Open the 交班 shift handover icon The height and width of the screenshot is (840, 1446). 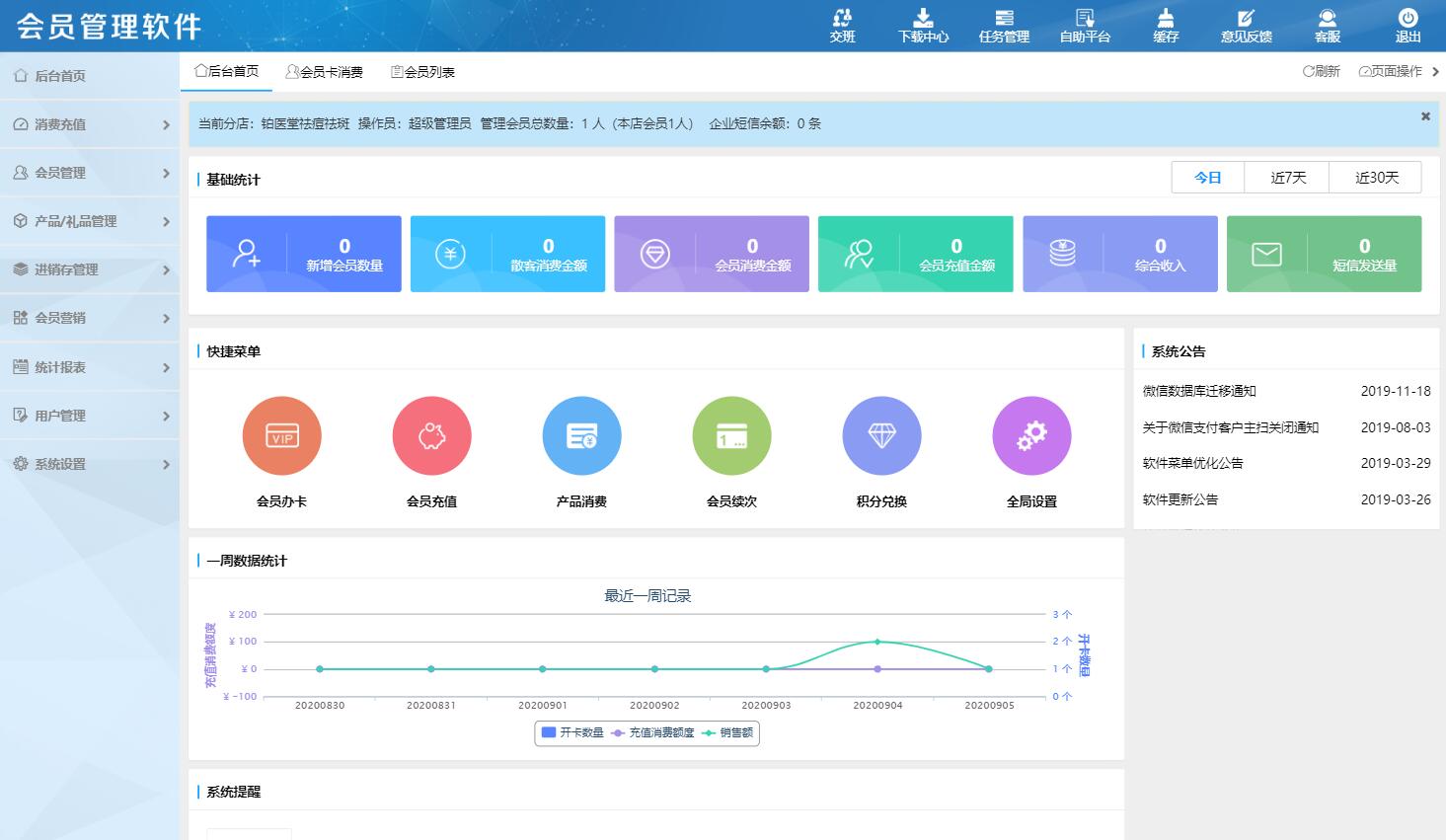(x=842, y=26)
